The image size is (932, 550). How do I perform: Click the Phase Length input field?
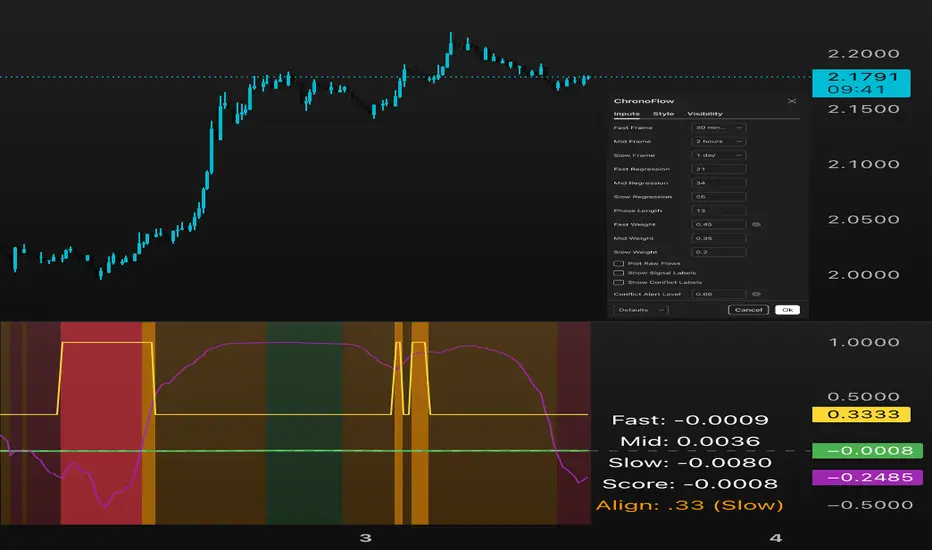pos(718,211)
